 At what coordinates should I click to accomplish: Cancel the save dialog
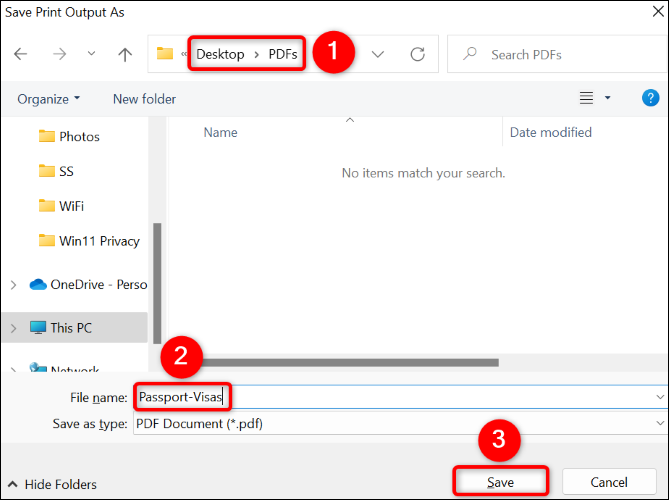click(608, 482)
